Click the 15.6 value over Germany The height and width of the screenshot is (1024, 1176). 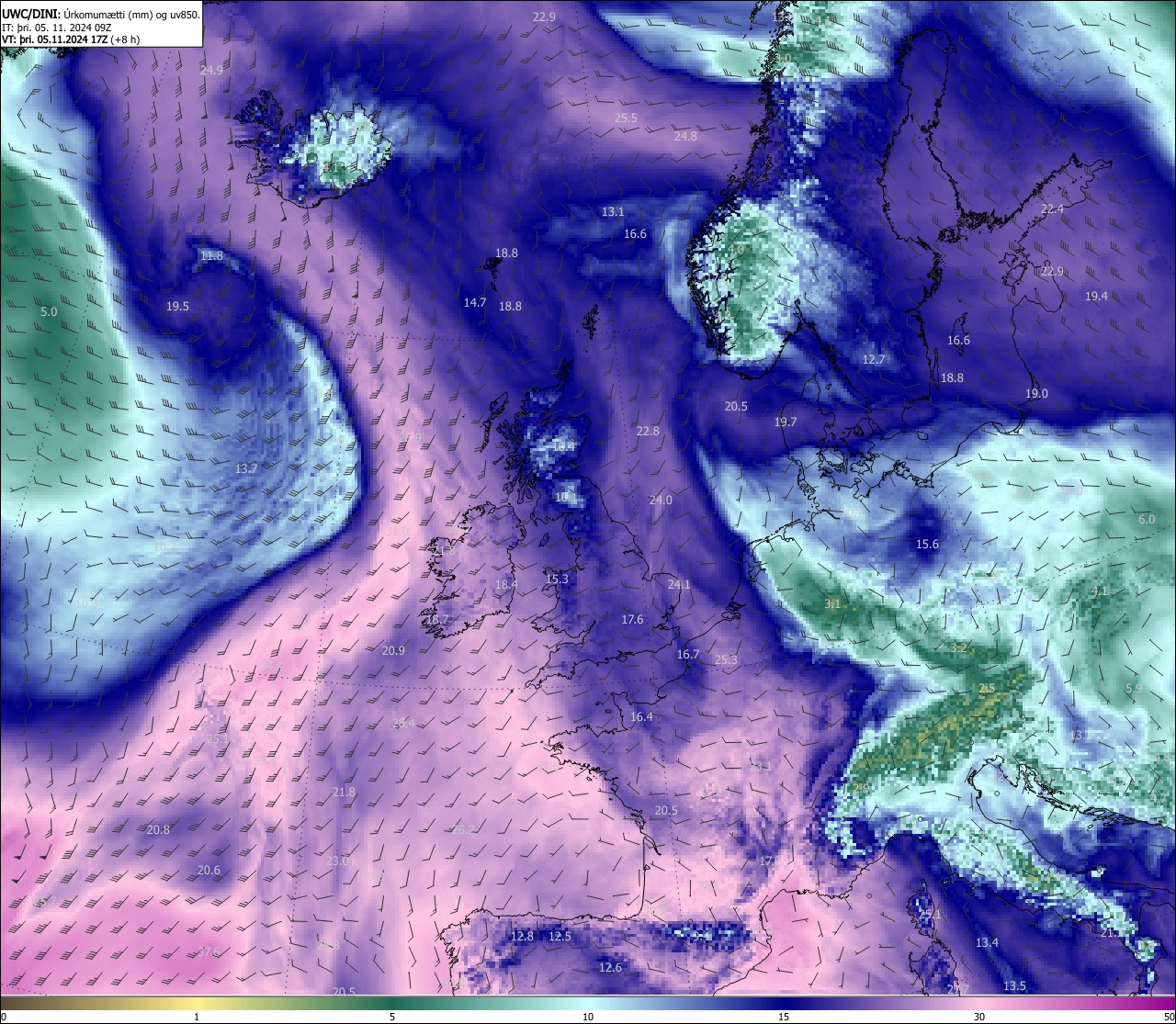coord(928,544)
